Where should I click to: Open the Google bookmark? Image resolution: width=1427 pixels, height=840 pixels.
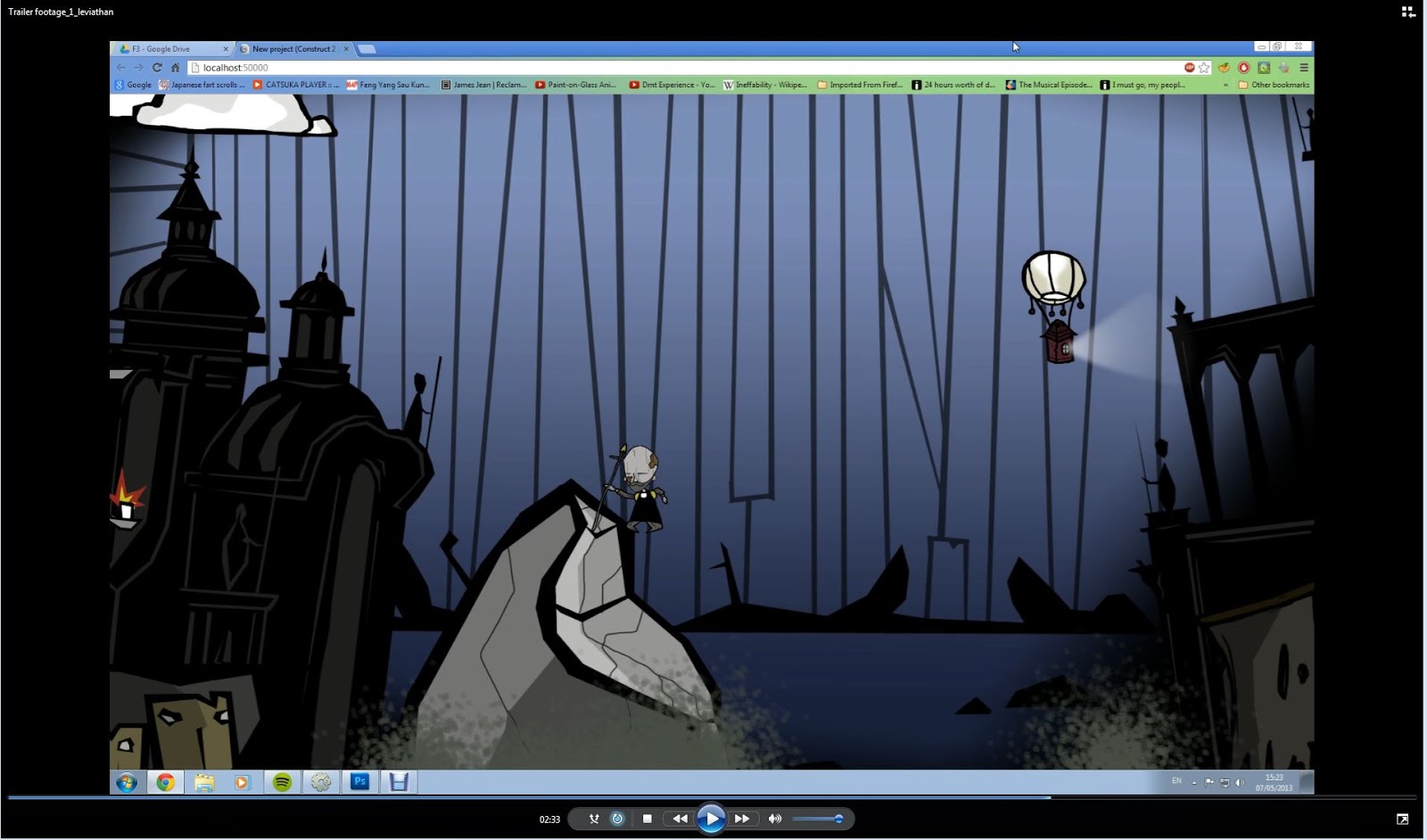coord(133,85)
